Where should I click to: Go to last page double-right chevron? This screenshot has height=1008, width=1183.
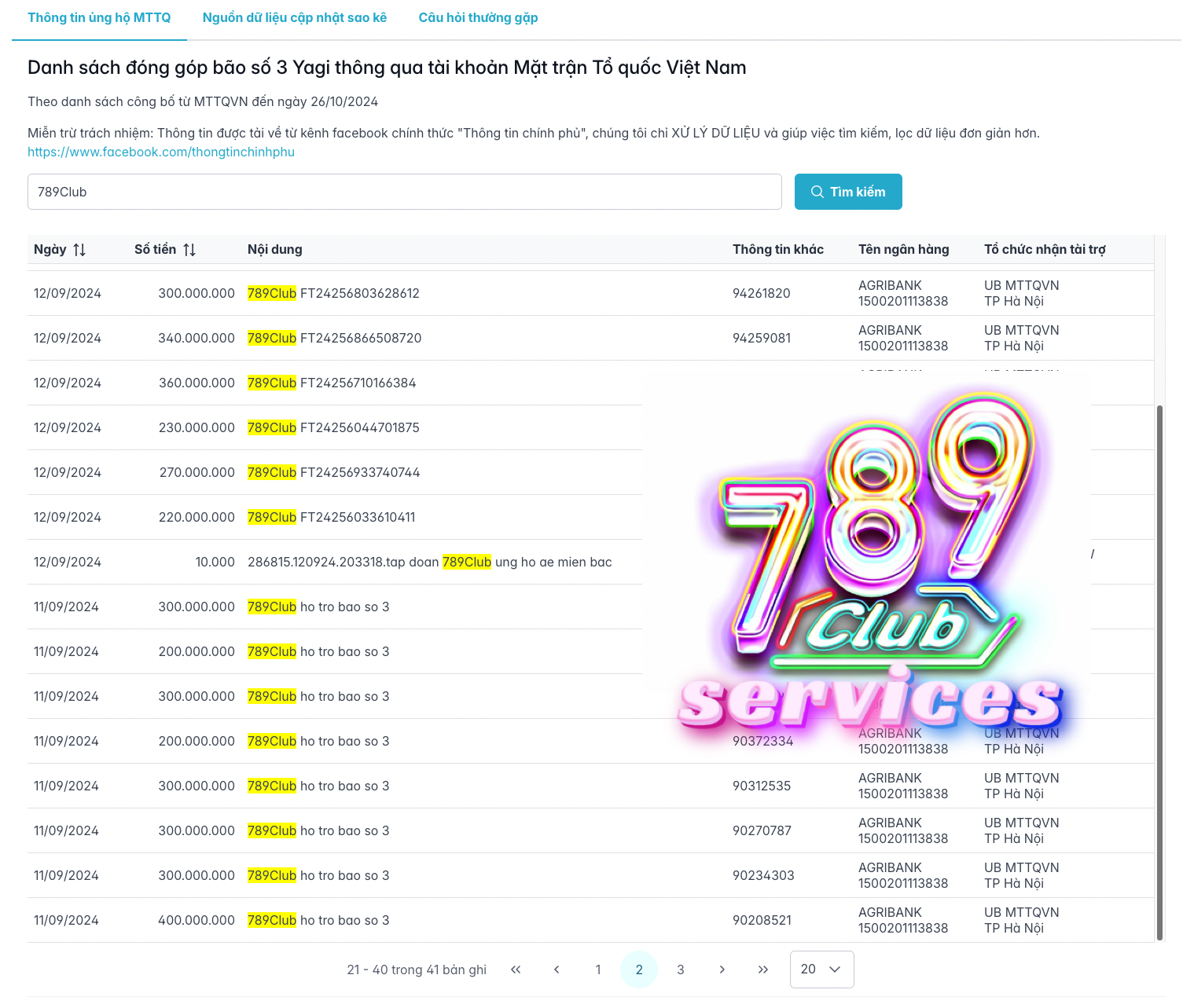(762, 970)
